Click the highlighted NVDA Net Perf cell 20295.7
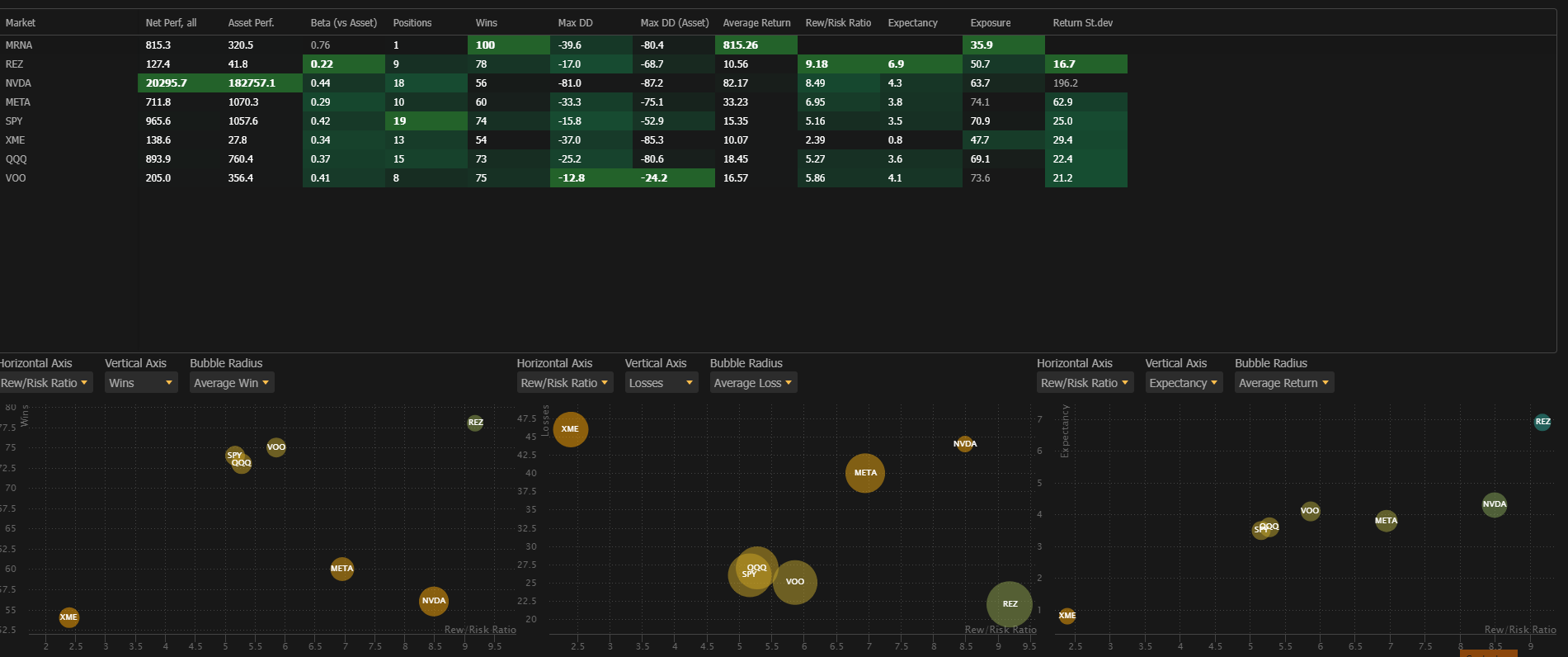1568x657 pixels. tap(179, 83)
